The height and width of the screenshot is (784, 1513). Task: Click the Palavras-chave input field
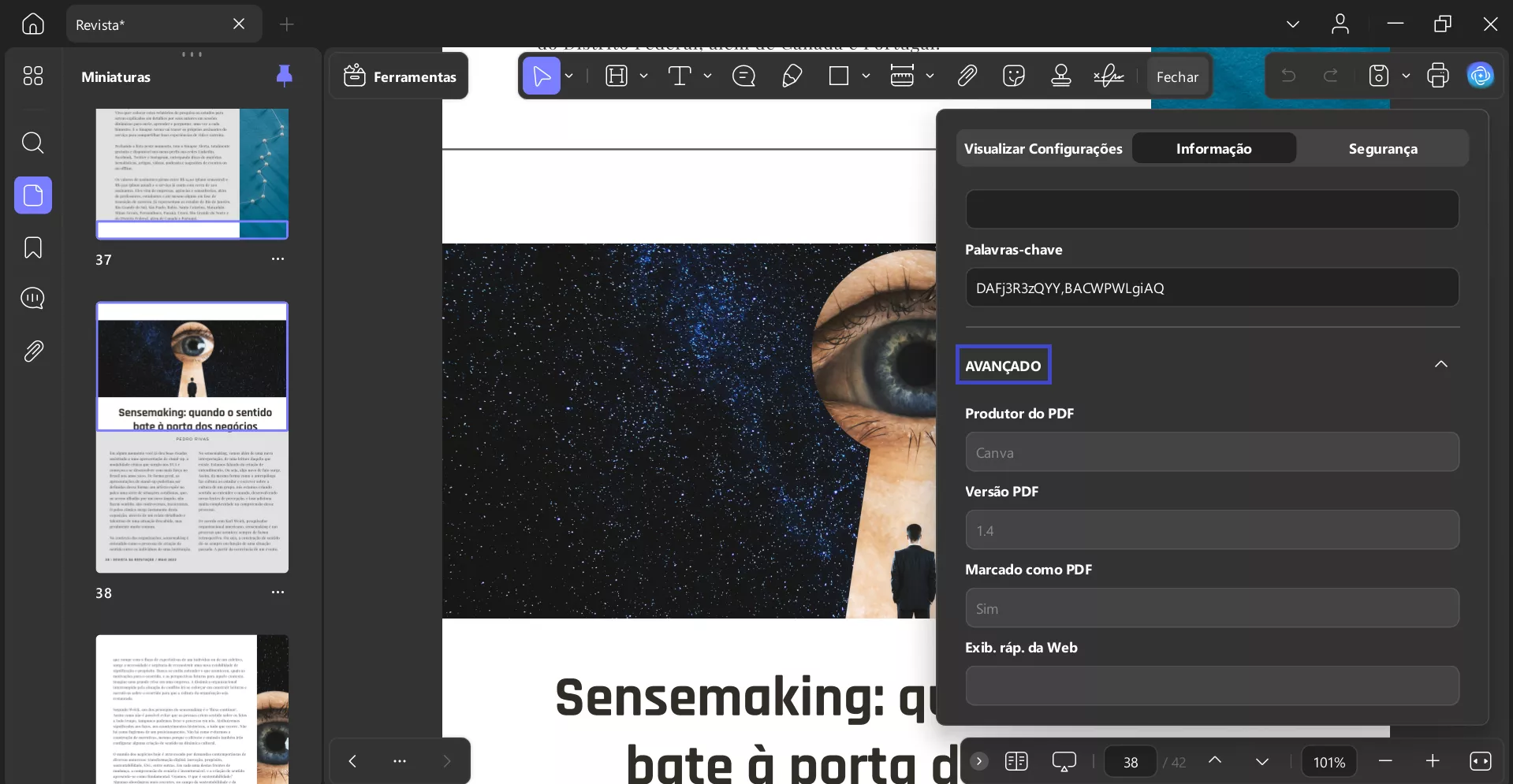tap(1212, 288)
